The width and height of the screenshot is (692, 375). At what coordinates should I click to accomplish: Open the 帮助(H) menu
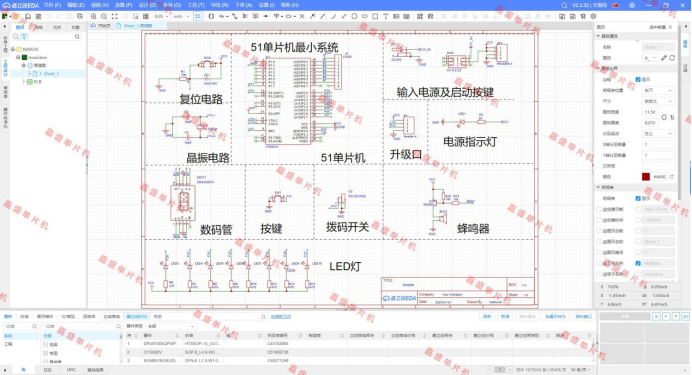(290, 5)
